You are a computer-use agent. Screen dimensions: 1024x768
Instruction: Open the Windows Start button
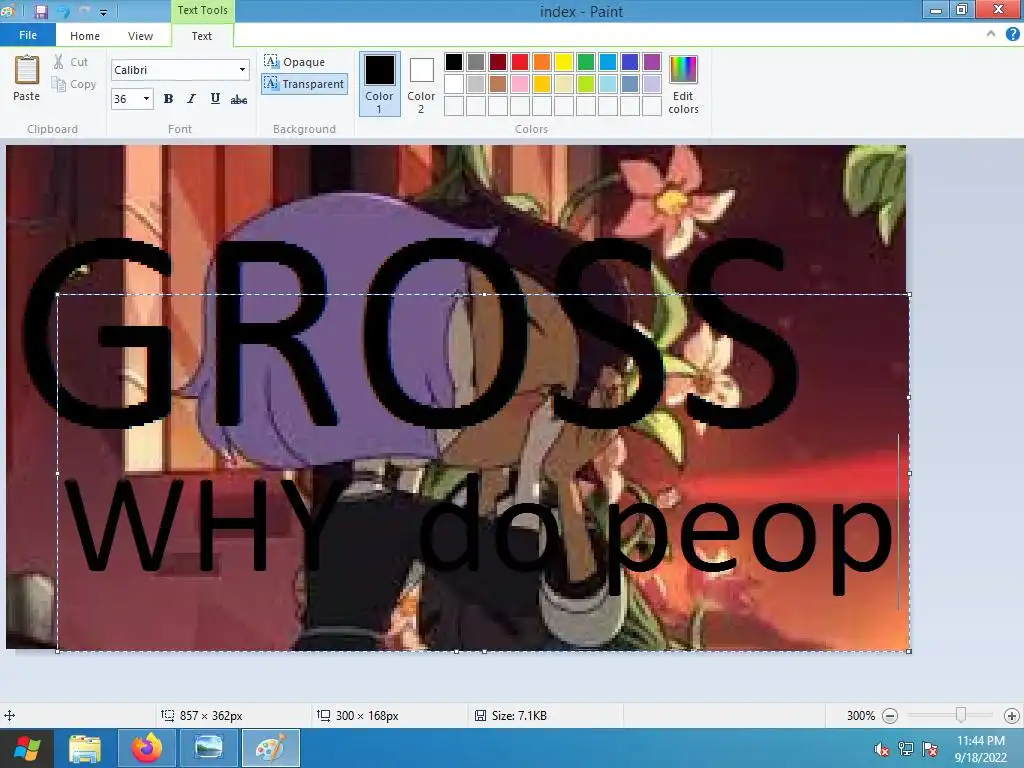pyautogui.click(x=27, y=748)
